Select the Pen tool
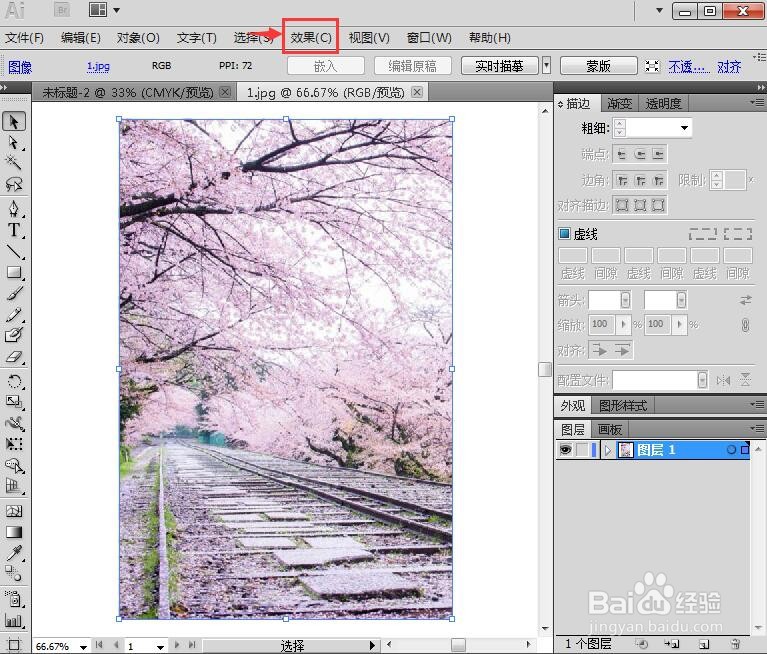The height and width of the screenshot is (654, 767). click(14, 208)
